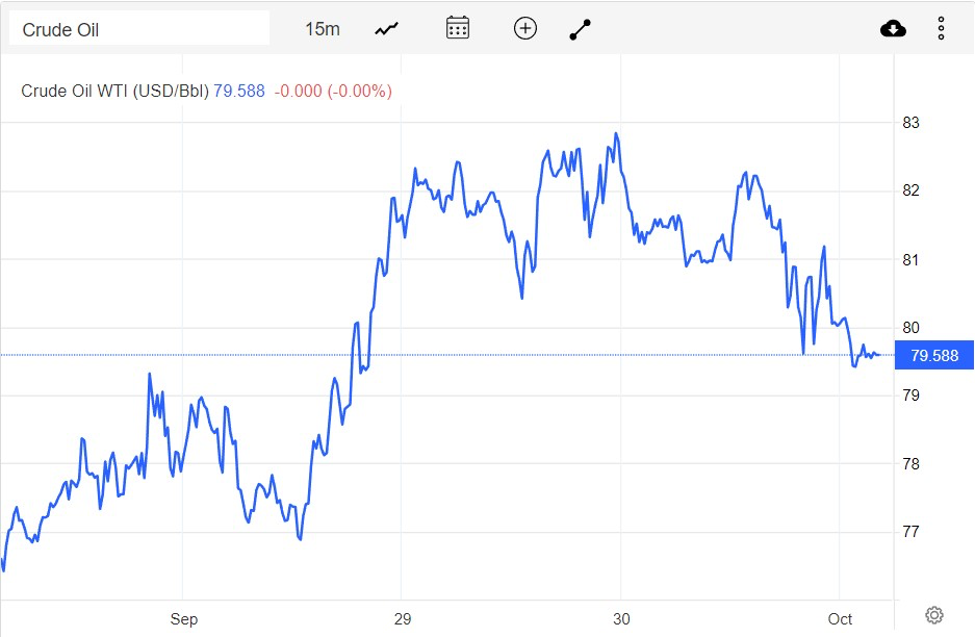Click the blue 79.588 price tag on axis
Image resolution: width=977 pixels, height=637 pixels.
tap(934, 355)
